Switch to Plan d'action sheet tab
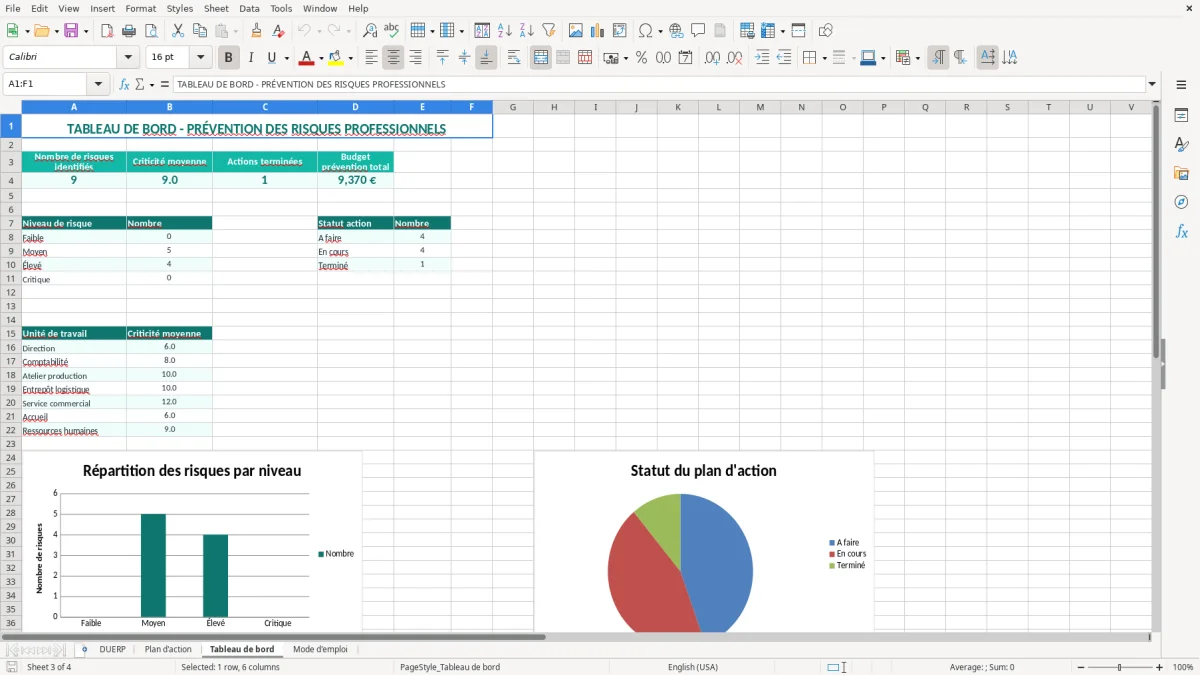This screenshot has width=1200, height=675. click(168, 649)
